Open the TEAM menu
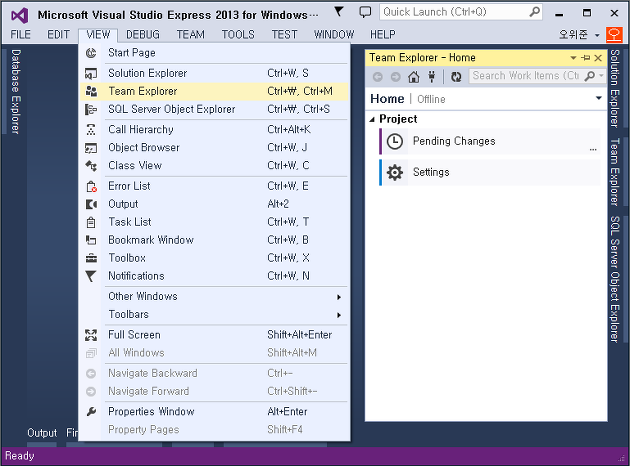Screen dimensions: 630x466 (x=190, y=35)
